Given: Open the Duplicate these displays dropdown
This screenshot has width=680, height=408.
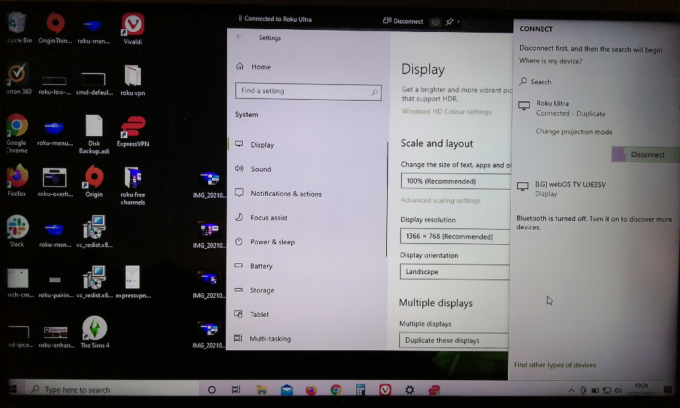Looking at the screenshot, I should coord(454,340).
